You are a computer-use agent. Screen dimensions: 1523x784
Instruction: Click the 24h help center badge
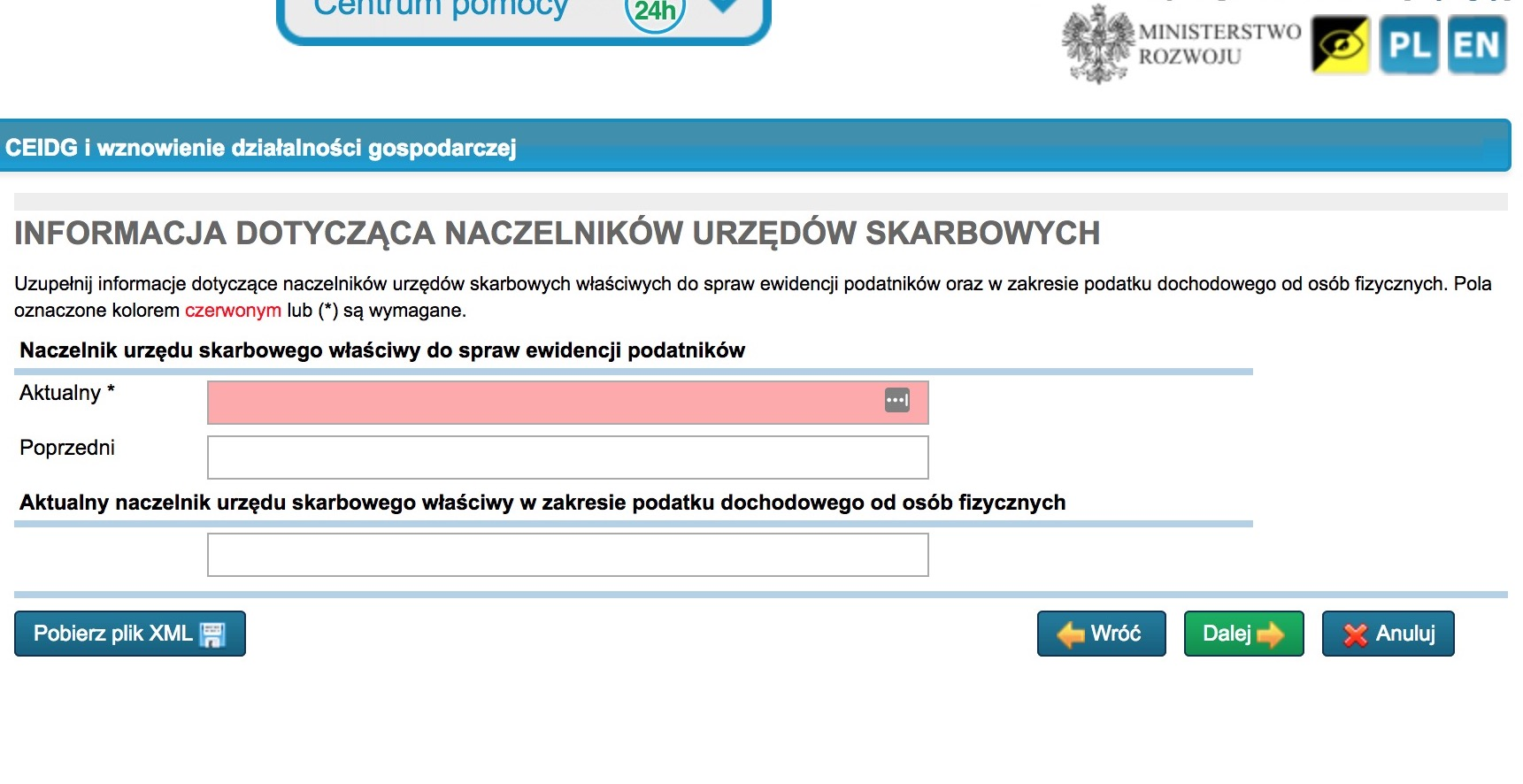(655, 12)
